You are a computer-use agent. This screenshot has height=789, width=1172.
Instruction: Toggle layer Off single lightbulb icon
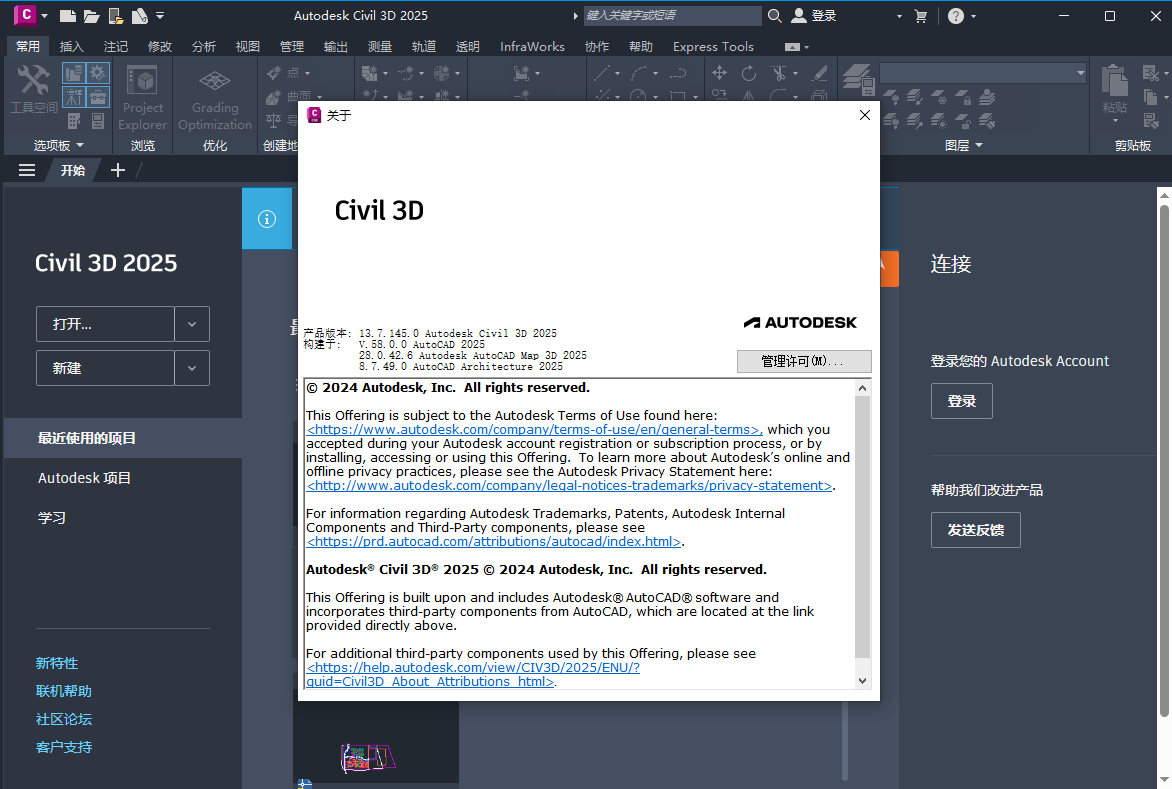click(x=891, y=97)
